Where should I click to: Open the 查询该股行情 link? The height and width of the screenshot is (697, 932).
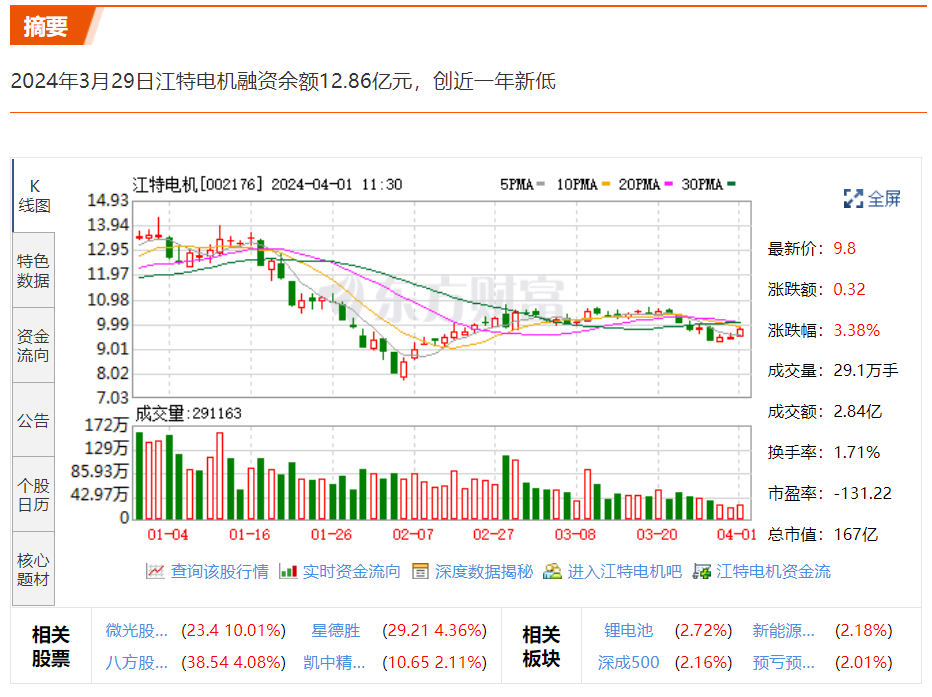click(x=219, y=572)
